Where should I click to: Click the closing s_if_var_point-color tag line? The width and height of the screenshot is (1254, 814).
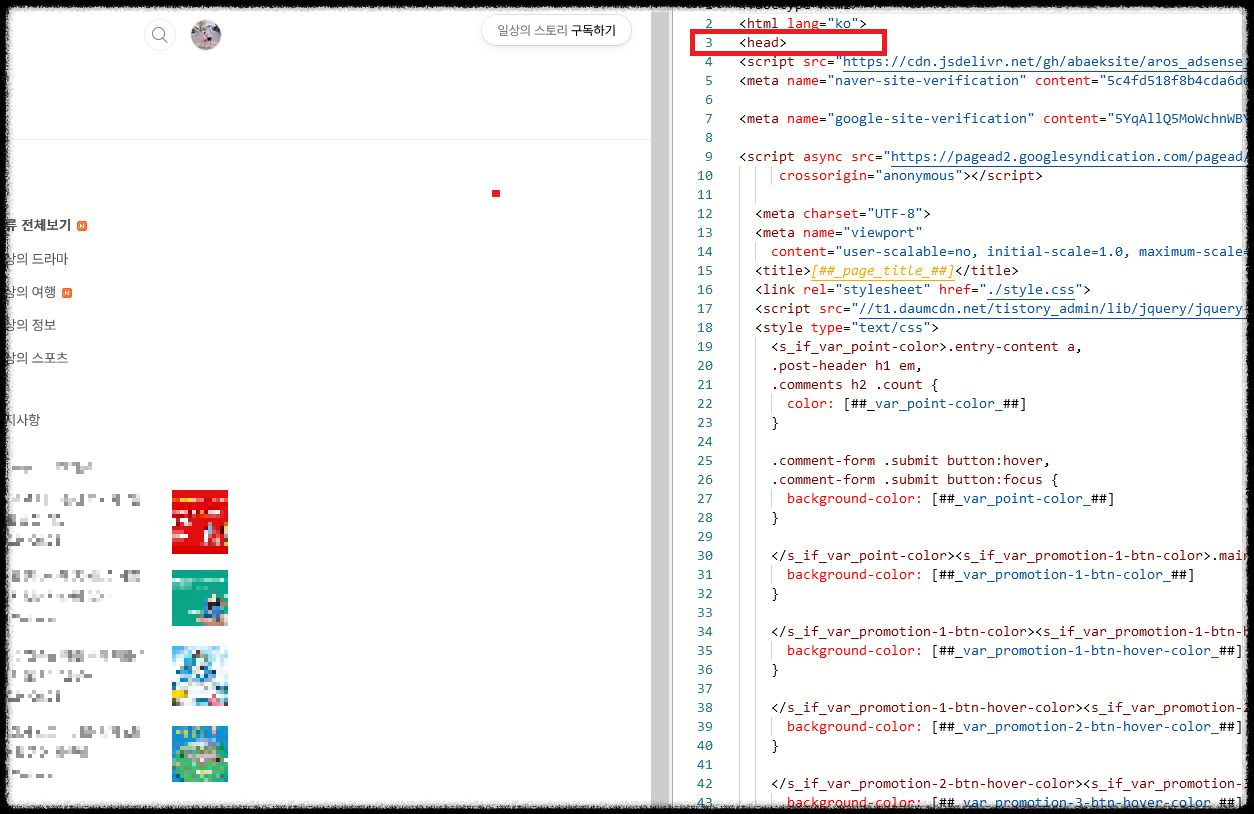click(x=1010, y=556)
